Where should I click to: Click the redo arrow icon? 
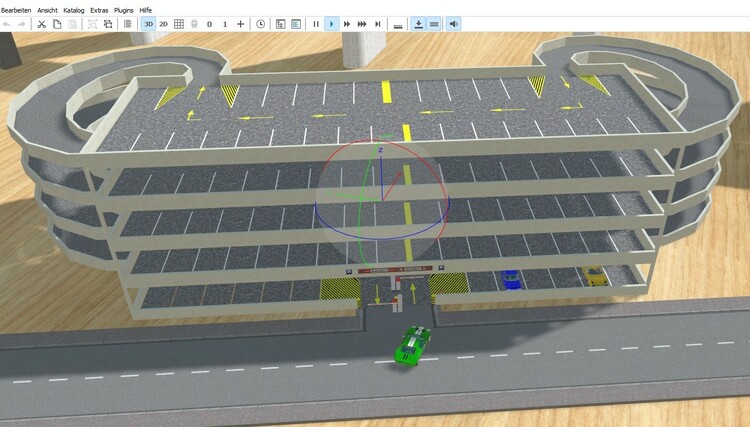(22, 24)
